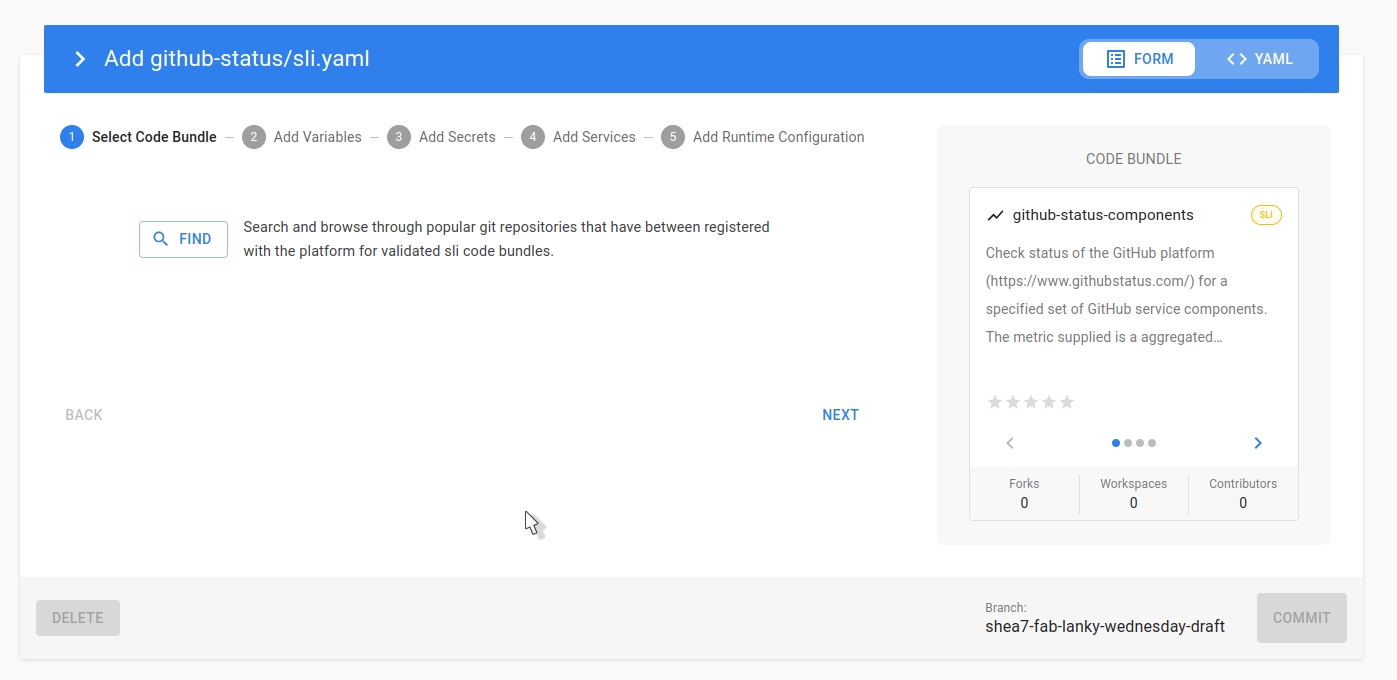
Task: Open step 2 Add Variables
Action: pyautogui.click(x=304, y=137)
